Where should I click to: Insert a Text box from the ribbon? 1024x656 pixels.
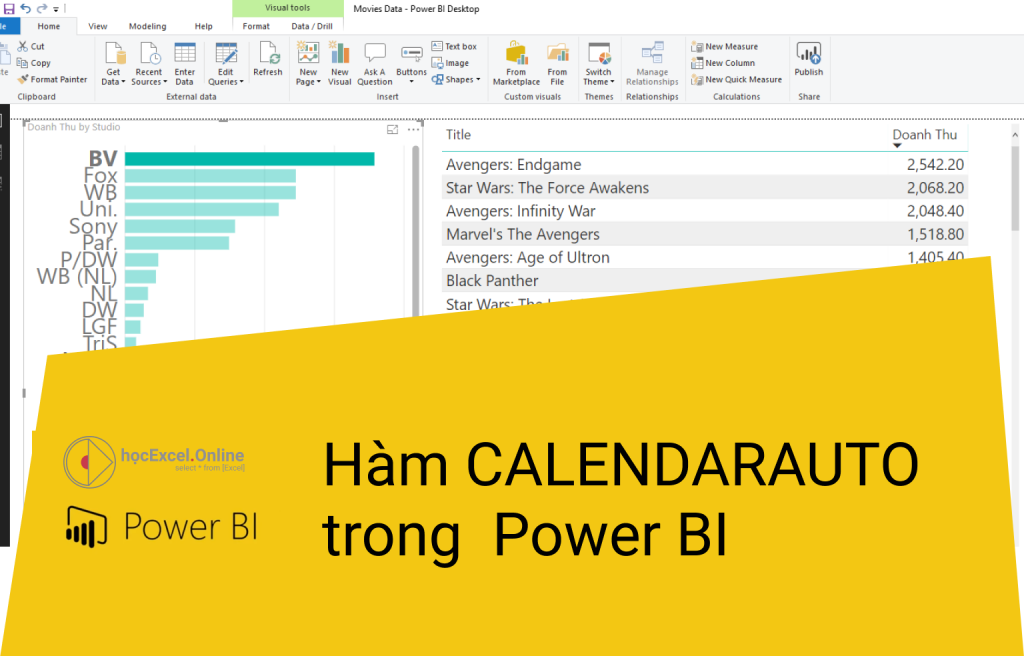(x=455, y=45)
